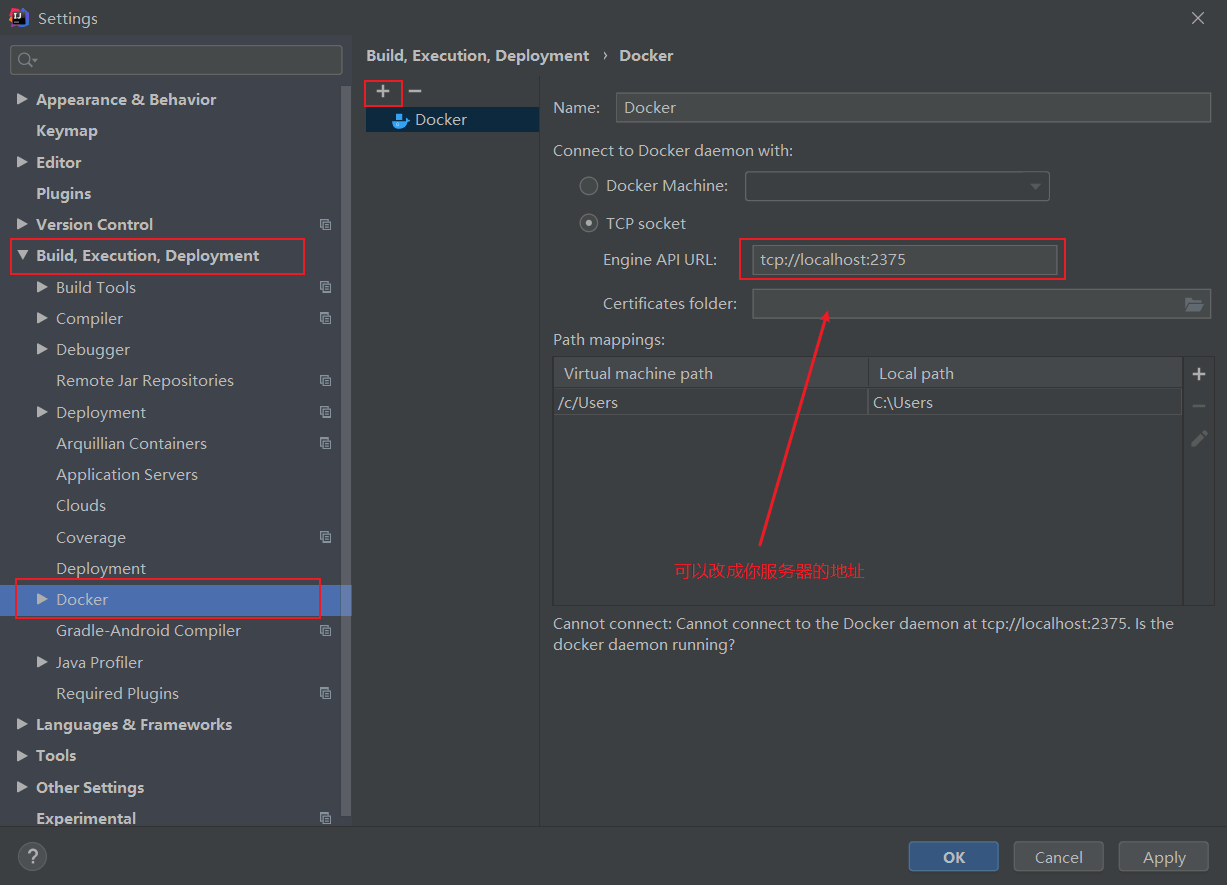Collapse the Build, Execution, Deployment section
The width and height of the screenshot is (1227, 885).
(x=22, y=256)
